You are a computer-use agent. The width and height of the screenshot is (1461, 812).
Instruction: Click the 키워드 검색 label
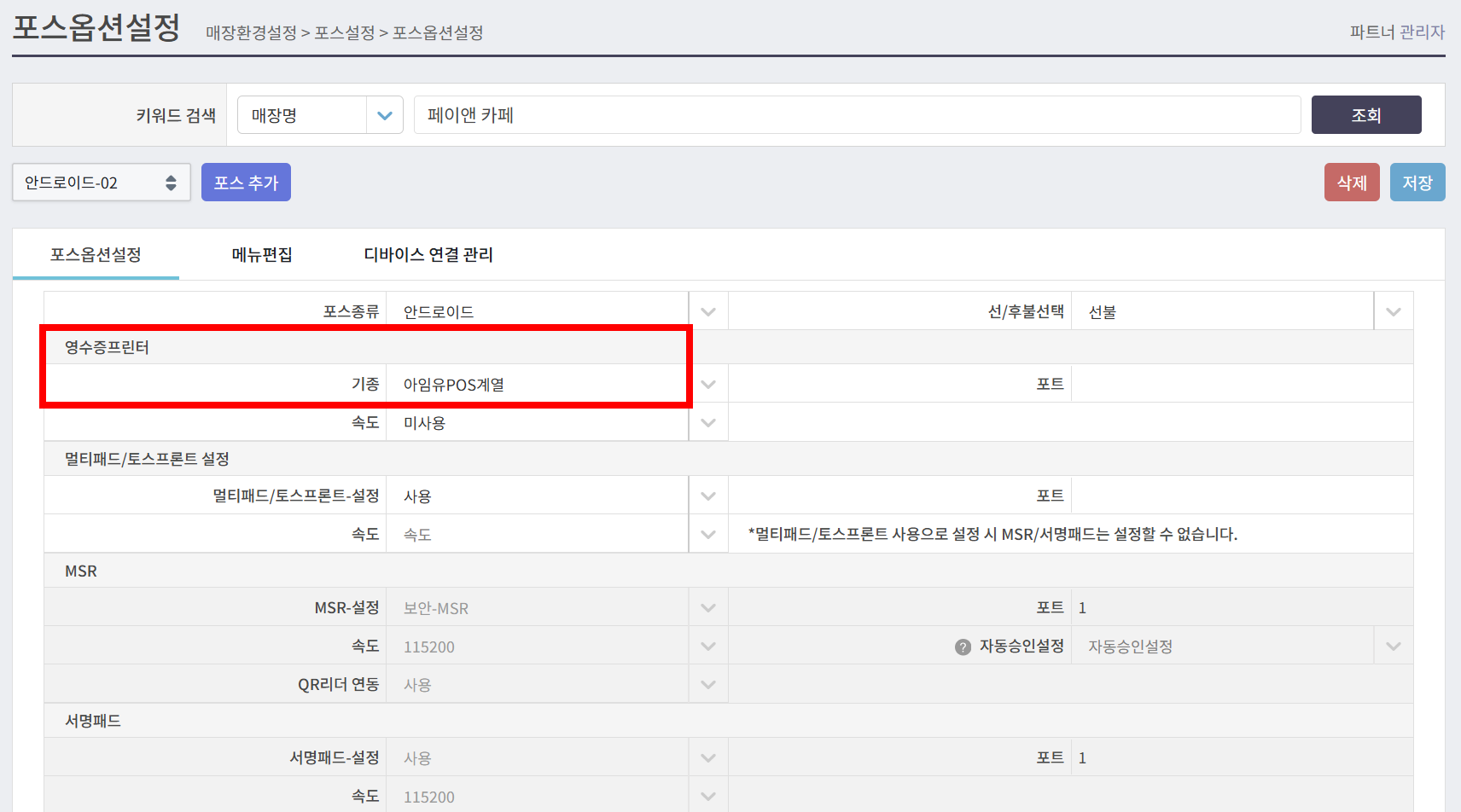tap(176, 115)
